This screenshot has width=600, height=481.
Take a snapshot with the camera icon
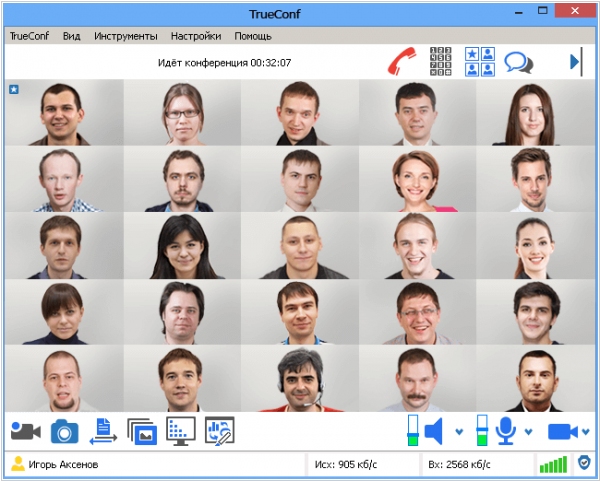[65, 431]
